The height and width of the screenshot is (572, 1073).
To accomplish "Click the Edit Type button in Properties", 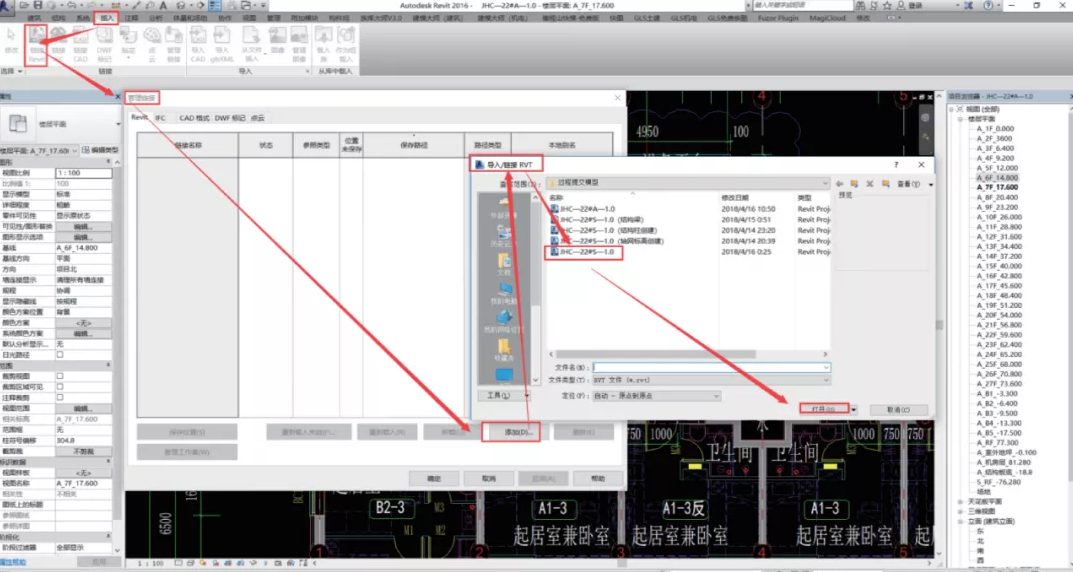I will (101, 150).
